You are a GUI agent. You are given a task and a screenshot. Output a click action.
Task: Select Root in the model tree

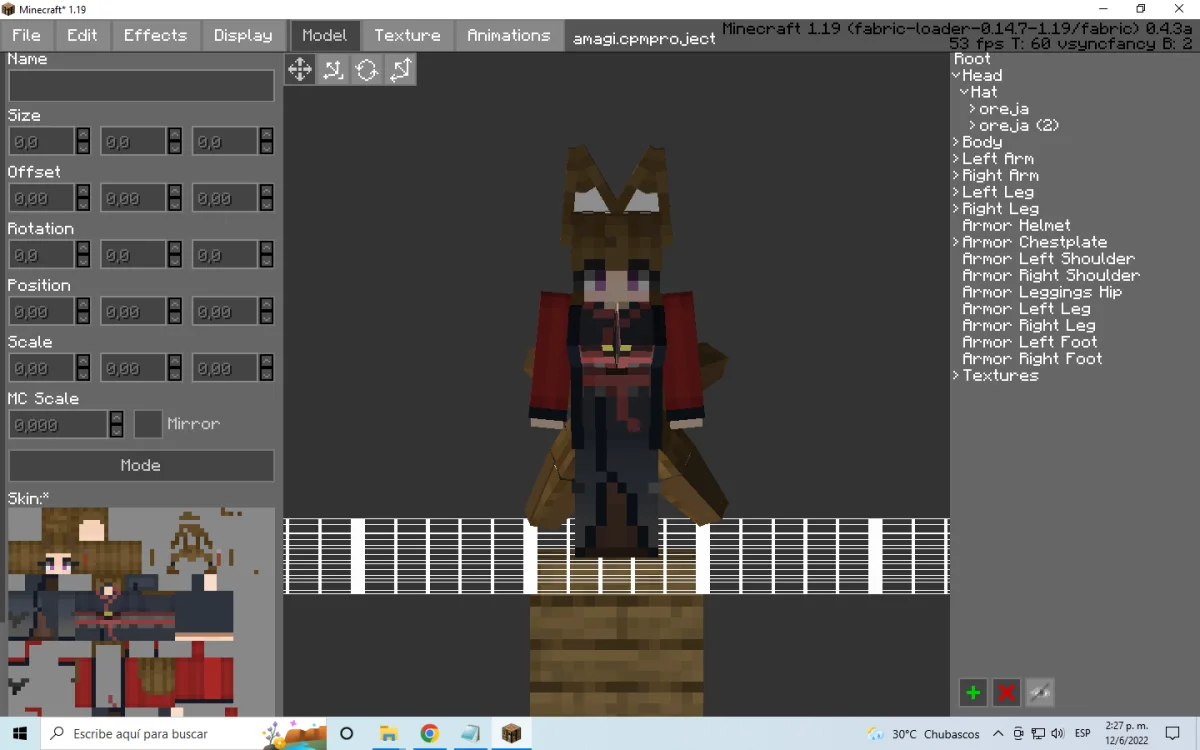point(972,59)
